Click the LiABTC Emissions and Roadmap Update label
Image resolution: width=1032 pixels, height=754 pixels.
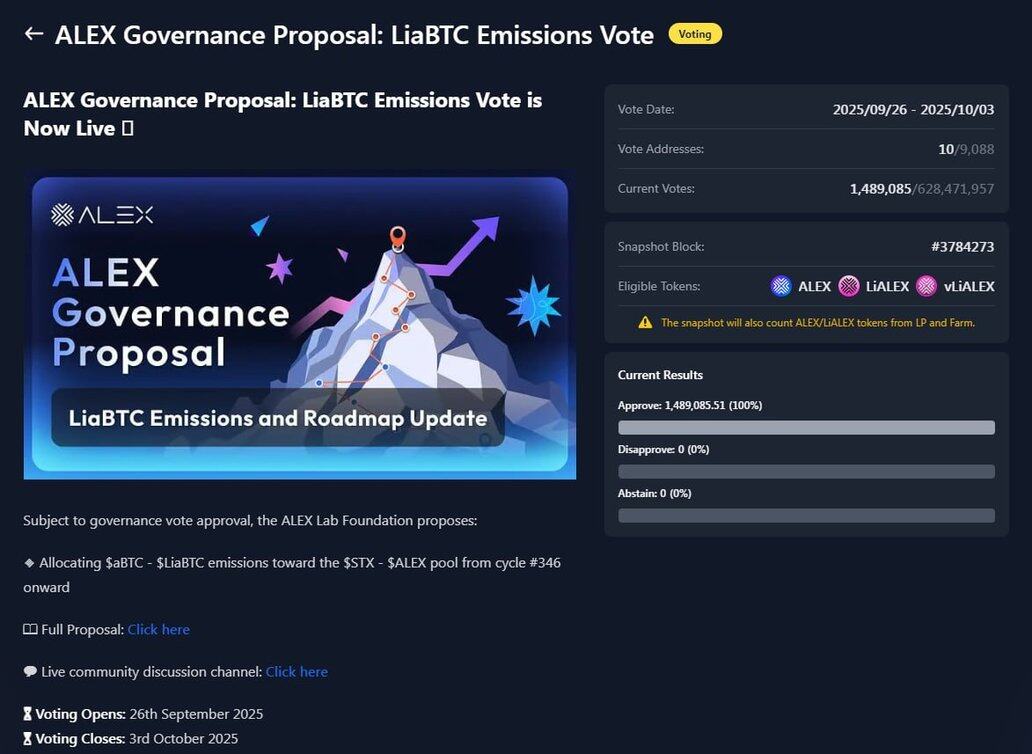click(278, 418)
